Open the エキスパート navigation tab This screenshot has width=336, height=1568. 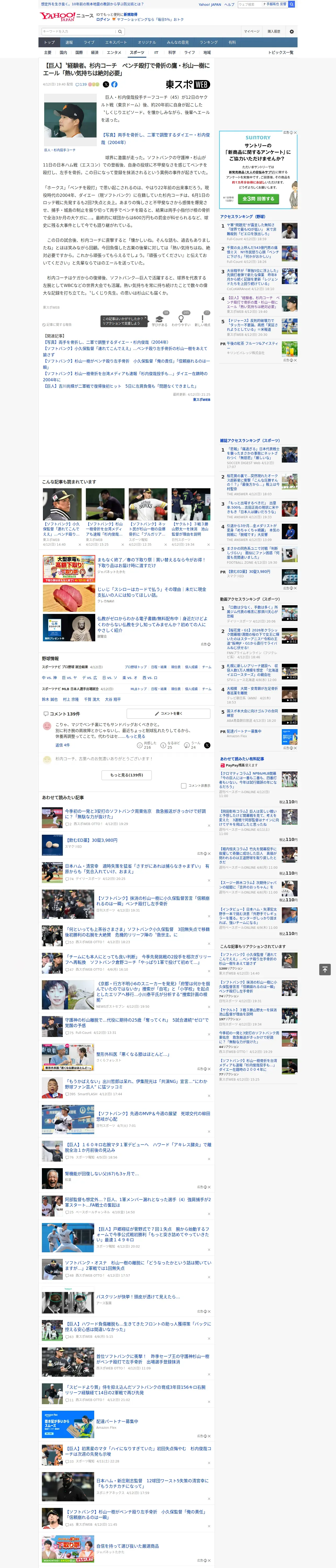(116, 43)
